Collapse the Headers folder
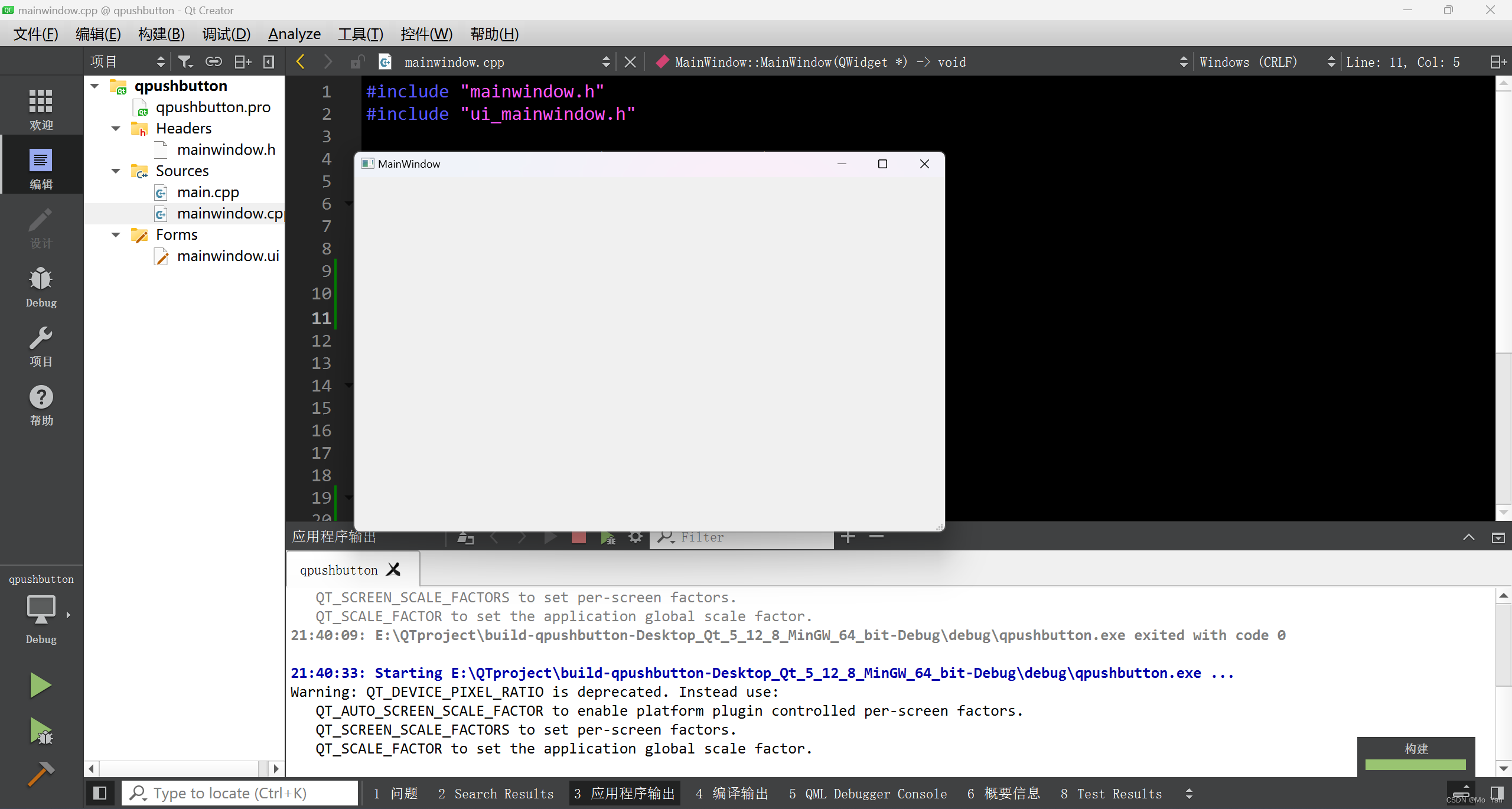Image resolution: width=1512 pixels, height=809 pixels. point(116,129)
